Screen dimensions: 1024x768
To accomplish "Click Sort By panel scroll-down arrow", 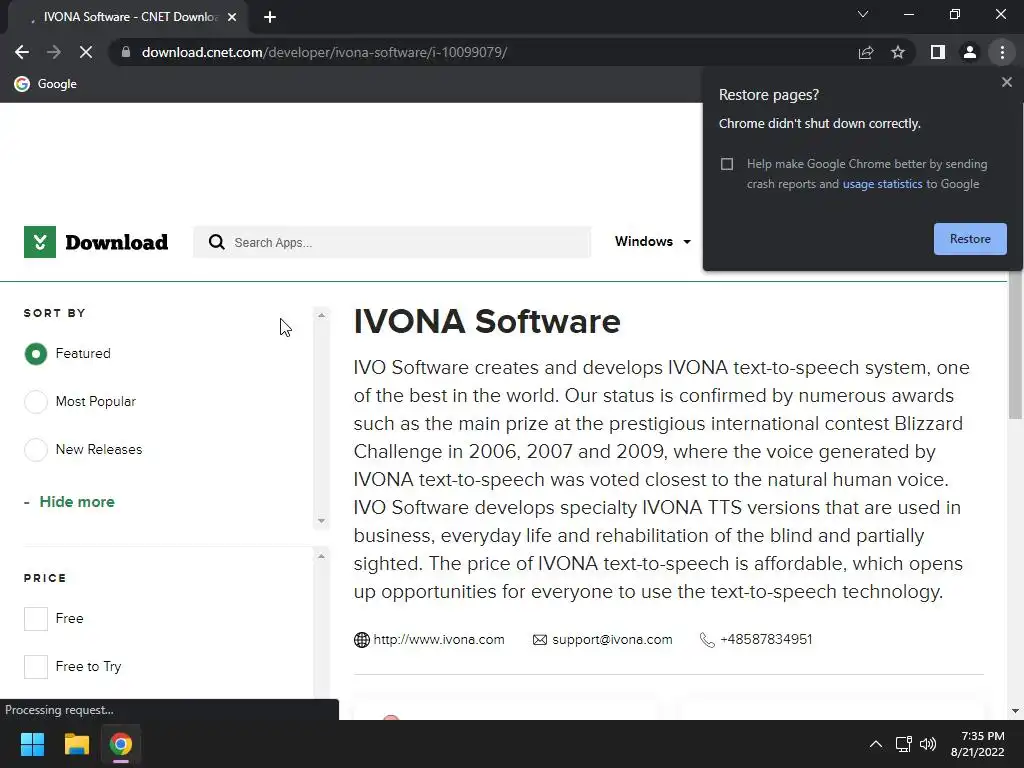I will 321,521.
